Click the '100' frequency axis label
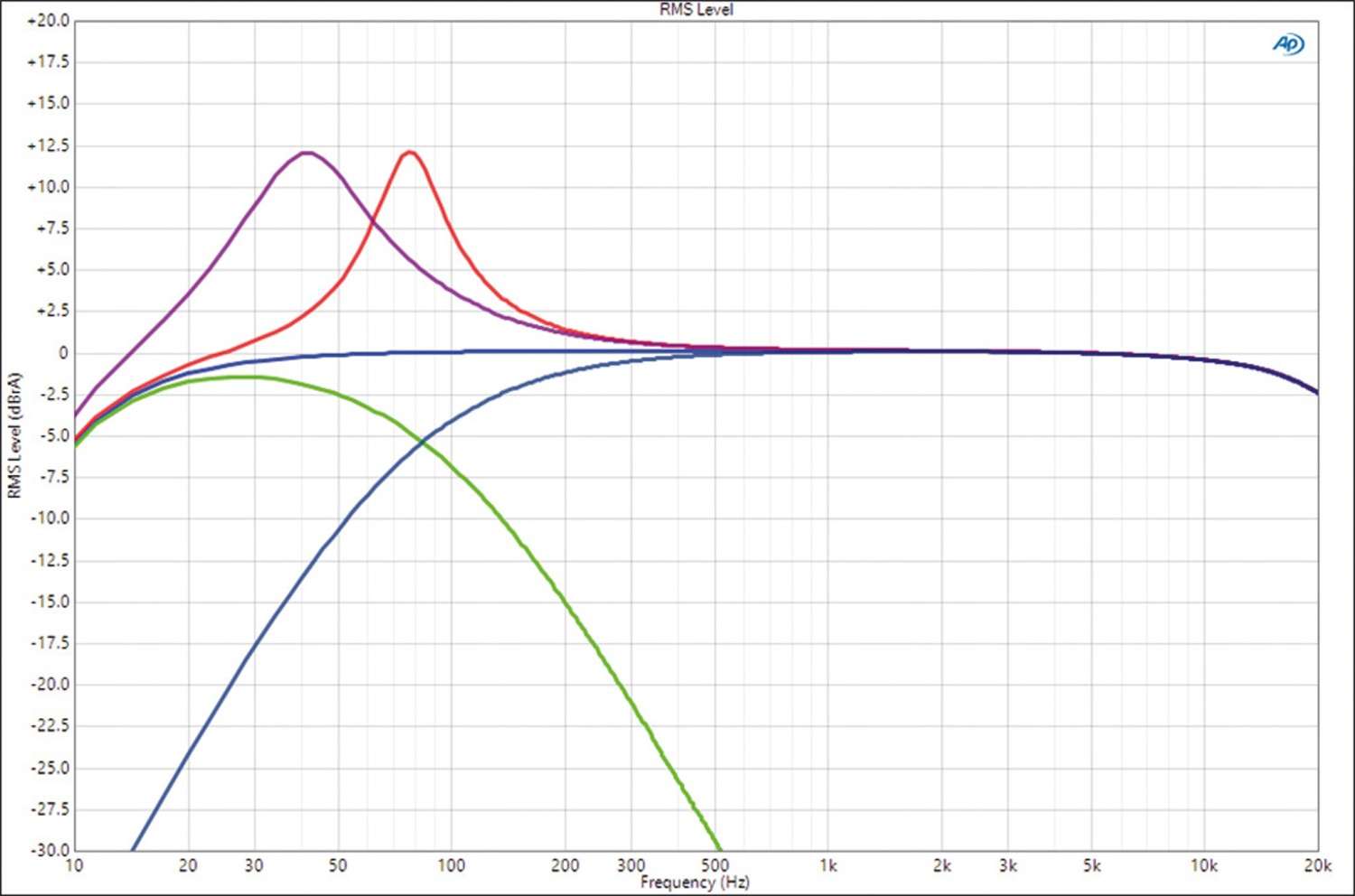The width and height of the screenshot is (1355, 896). pyautogui.click(x=451, y=865)
